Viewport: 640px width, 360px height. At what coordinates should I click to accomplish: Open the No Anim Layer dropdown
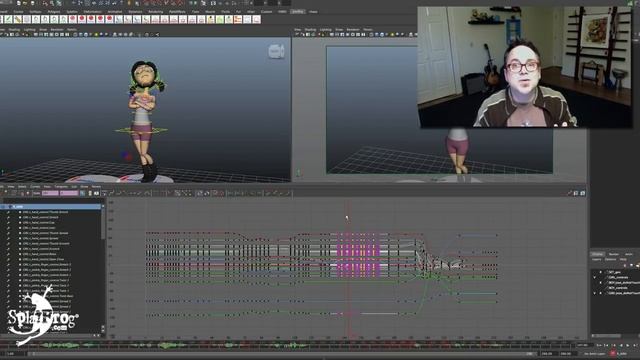[x=594, y=353]
